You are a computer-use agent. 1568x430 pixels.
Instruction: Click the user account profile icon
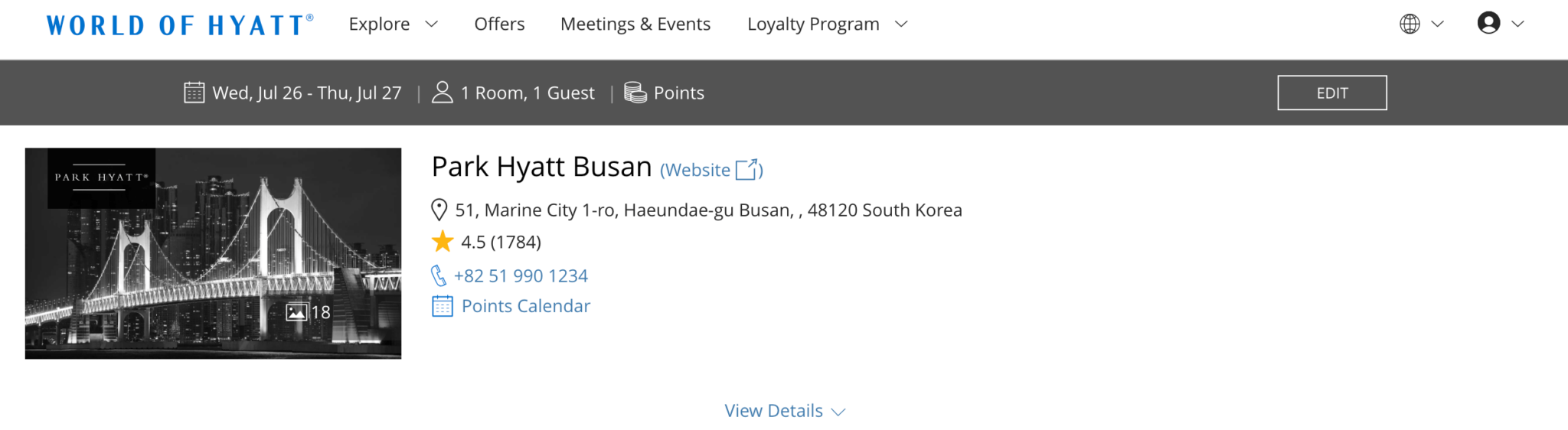[1488, 24]
